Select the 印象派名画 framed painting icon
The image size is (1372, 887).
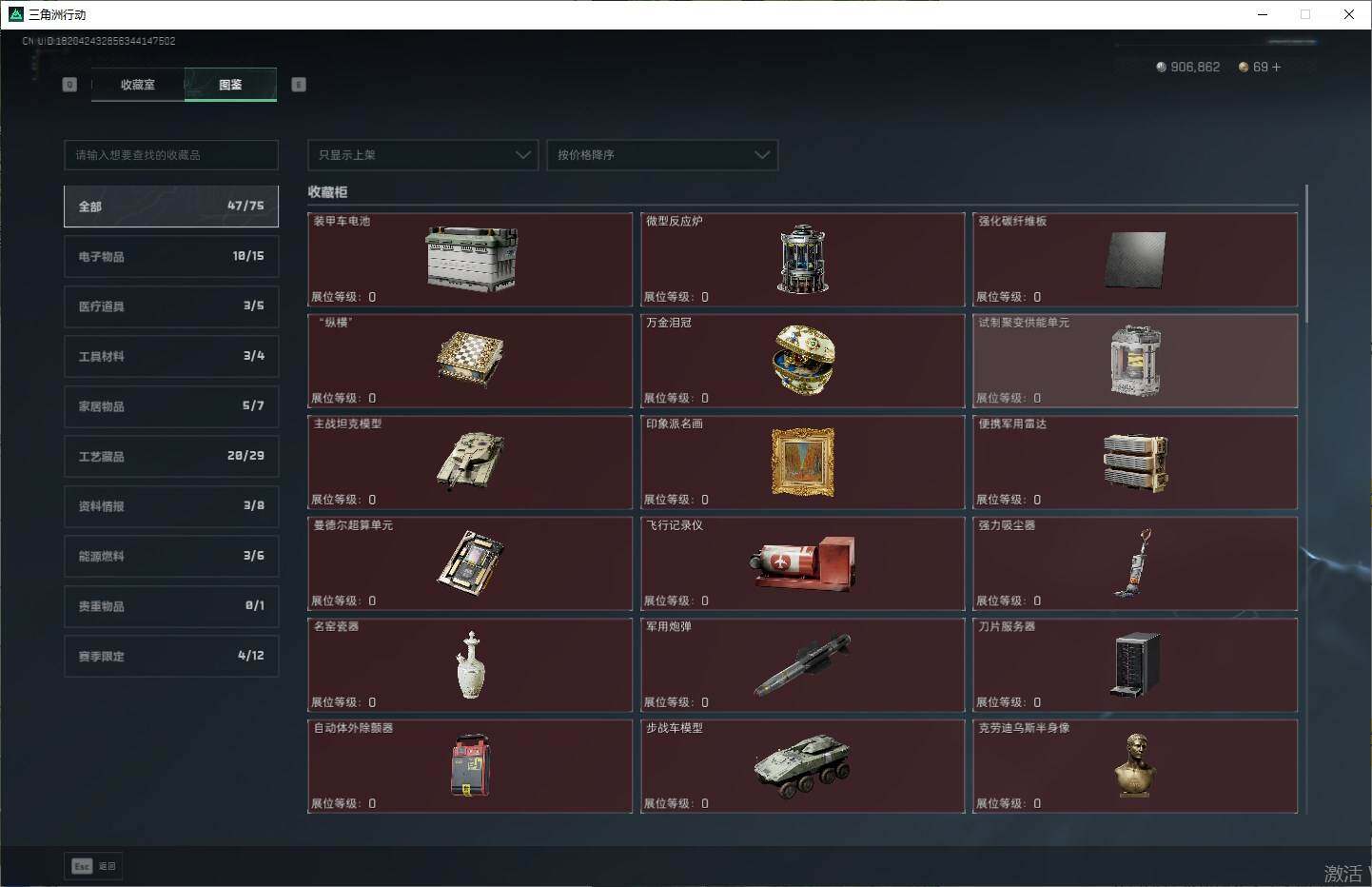pyautogui.click(x=803, y=463)
